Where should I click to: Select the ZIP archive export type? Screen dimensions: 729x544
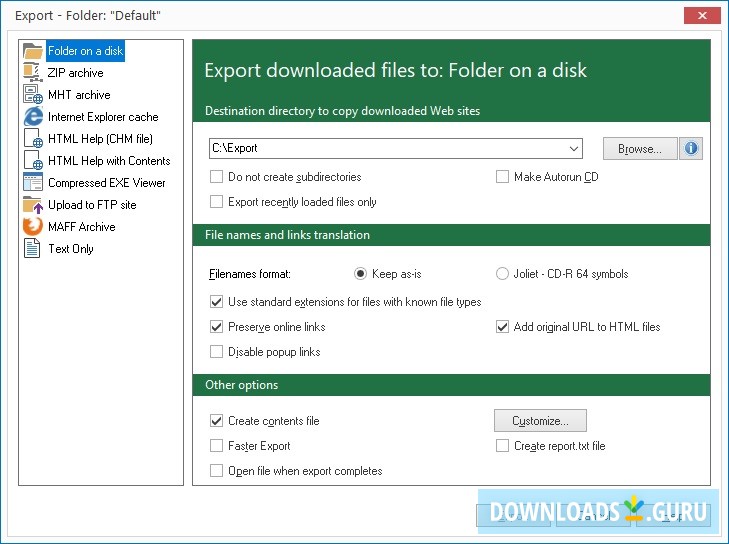(x=75, y=73)
